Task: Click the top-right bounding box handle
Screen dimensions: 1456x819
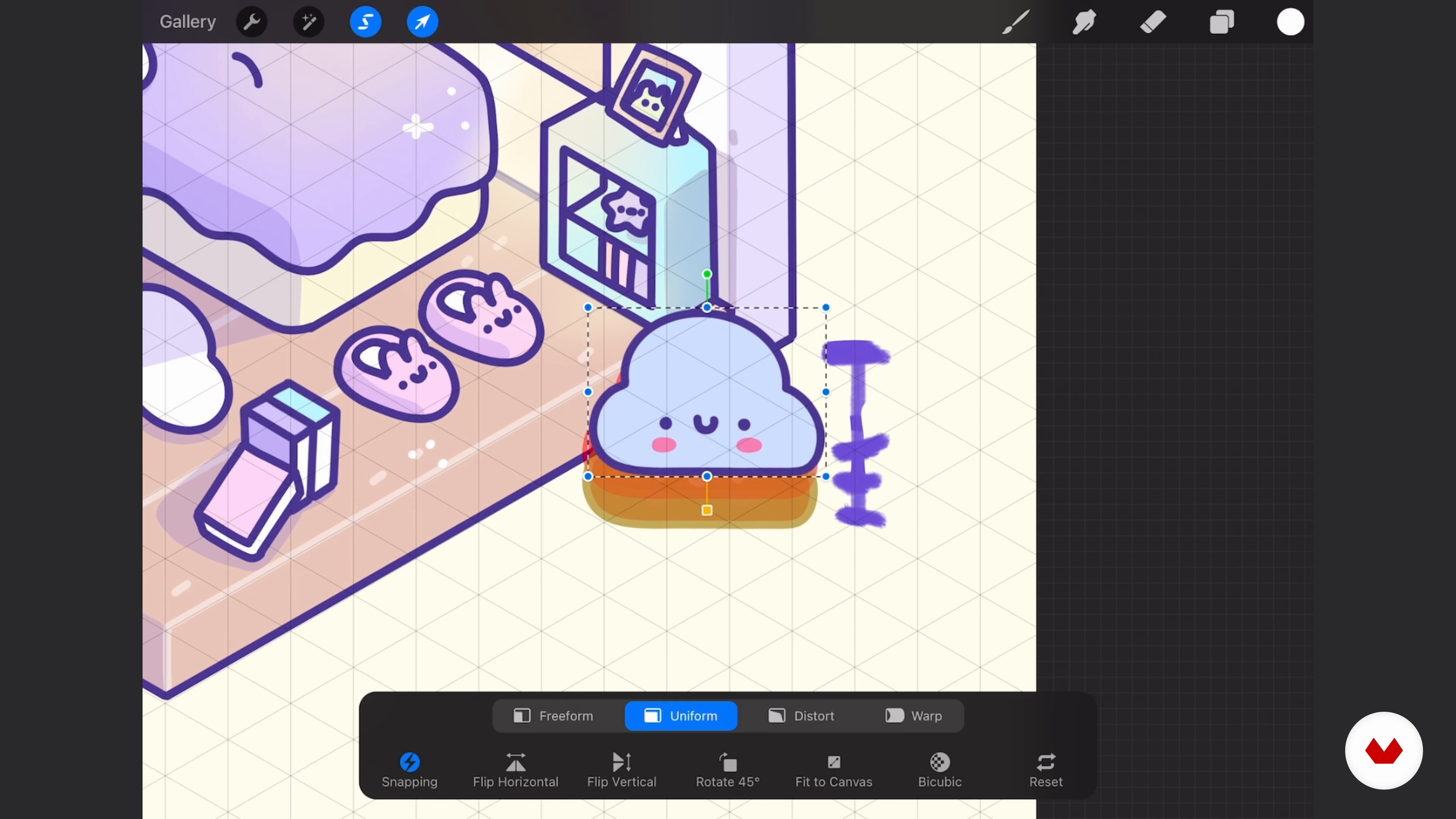Action: click(x=826, y=308)
